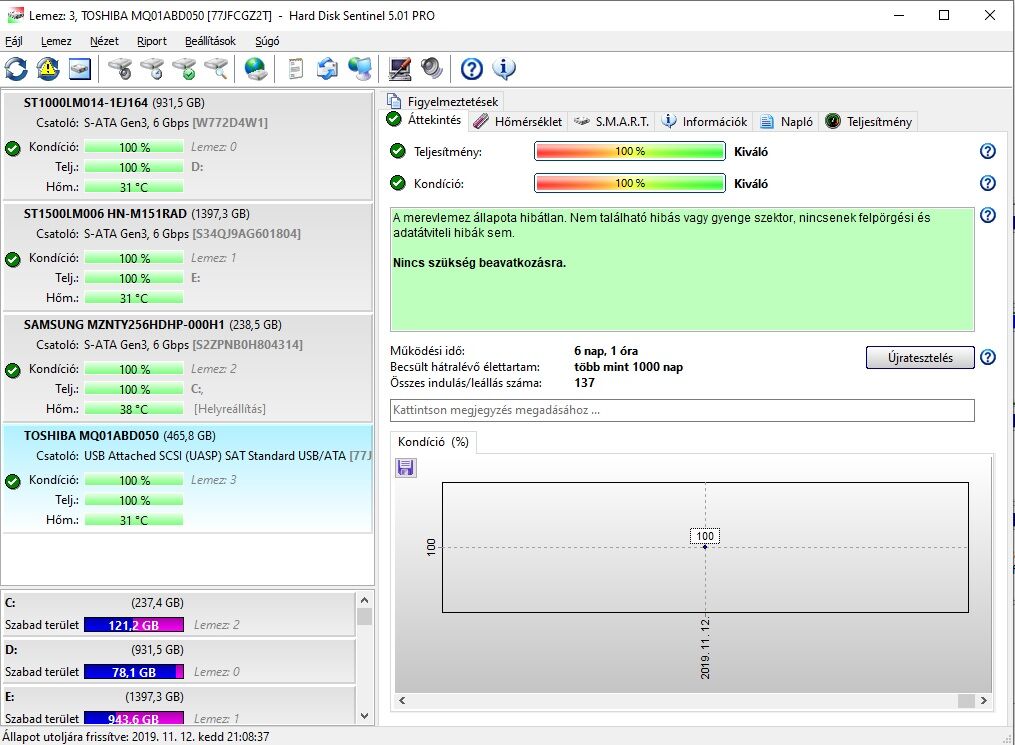Click the status bar 'Állapot utoljára frissítve' text
Image resolution: width=1015 pixels, height=745 pixels.
[135, 737]
